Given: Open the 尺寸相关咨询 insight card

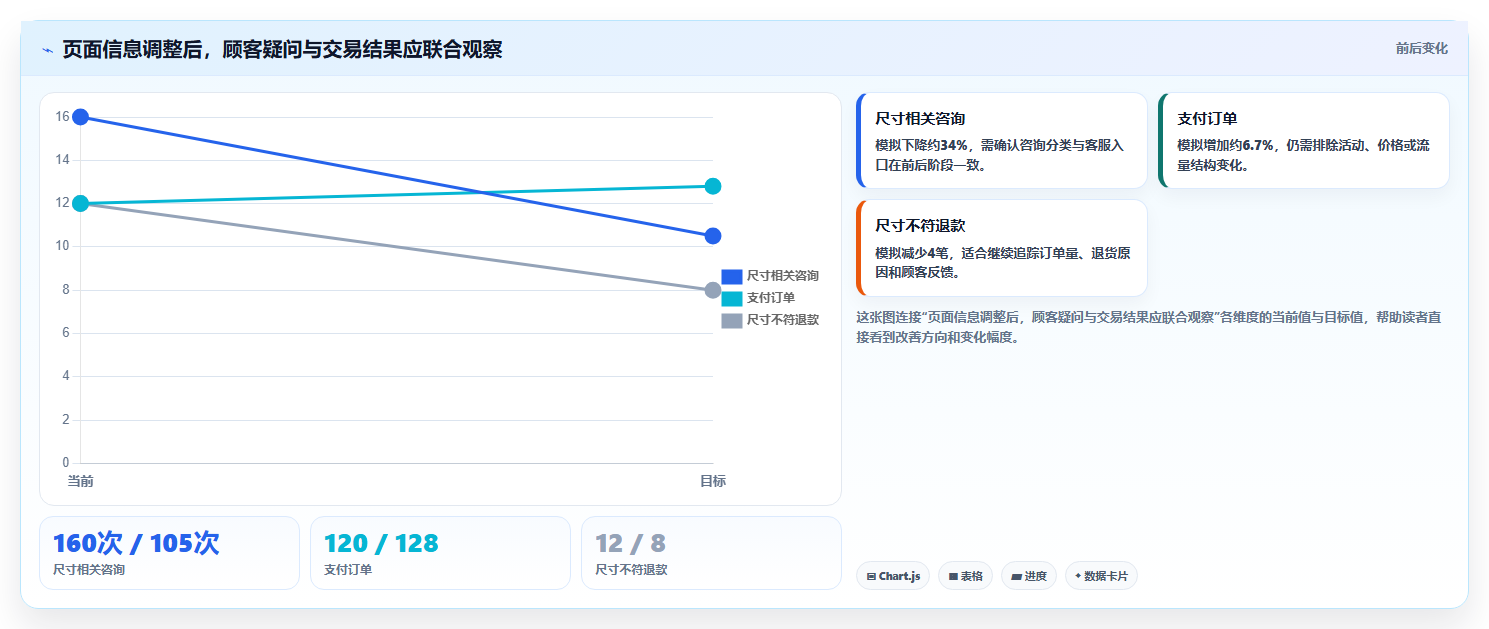Looking at the screenshot, I should (x=1002, y=140).
